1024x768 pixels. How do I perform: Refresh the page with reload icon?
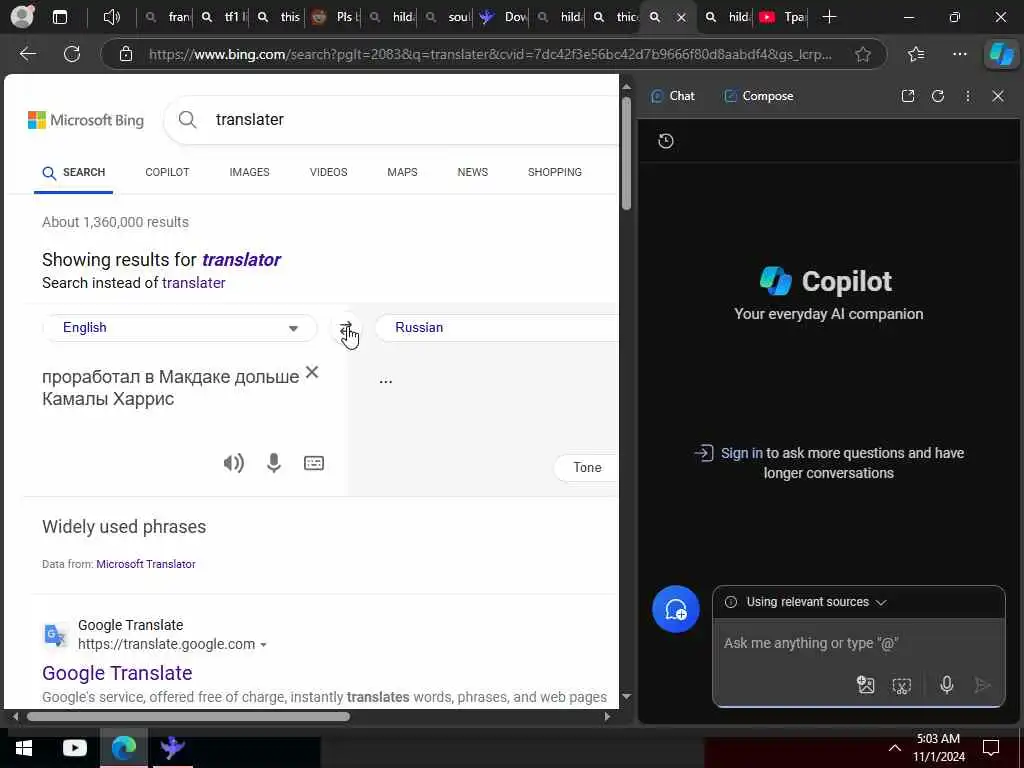pos(72,54)
